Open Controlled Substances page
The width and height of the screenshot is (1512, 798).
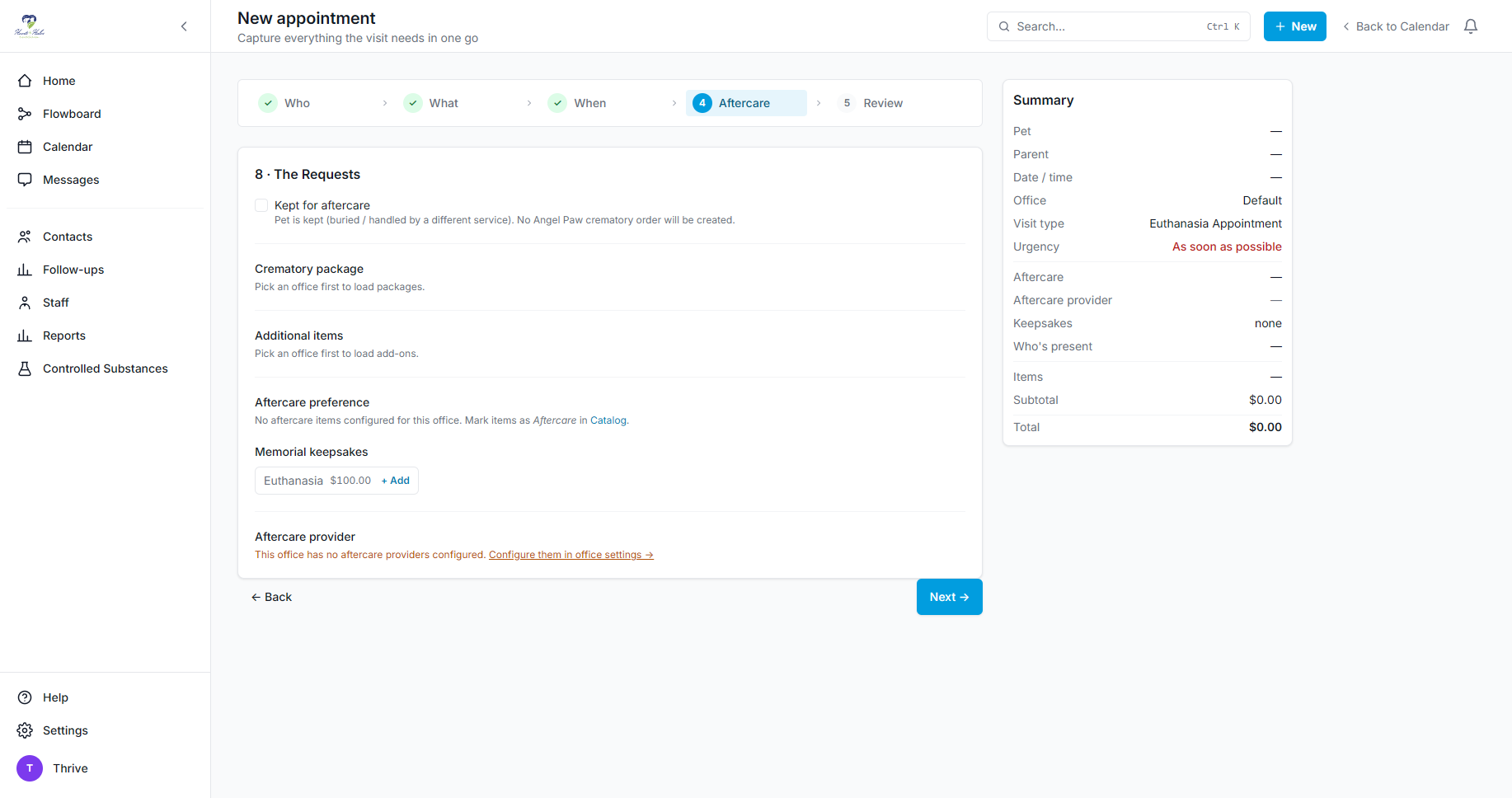106,368
